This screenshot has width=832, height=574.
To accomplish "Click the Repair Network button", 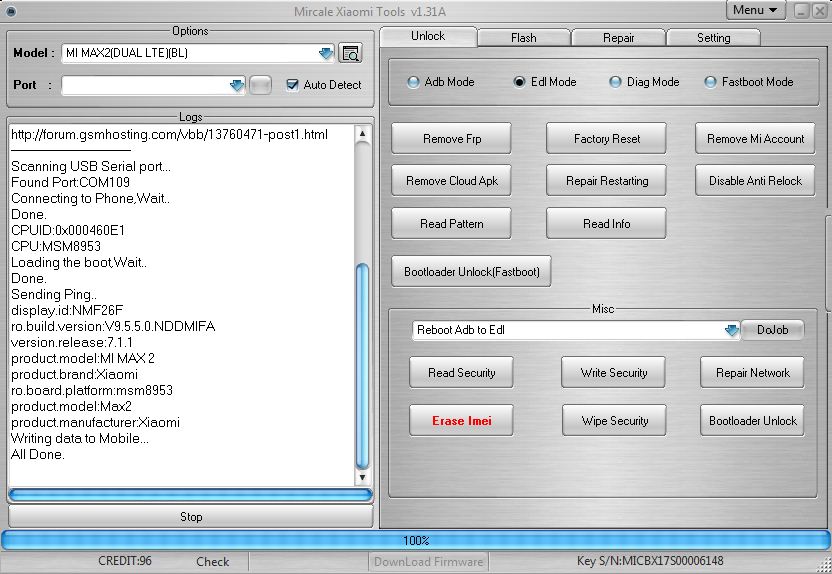I will pos(752,372).
